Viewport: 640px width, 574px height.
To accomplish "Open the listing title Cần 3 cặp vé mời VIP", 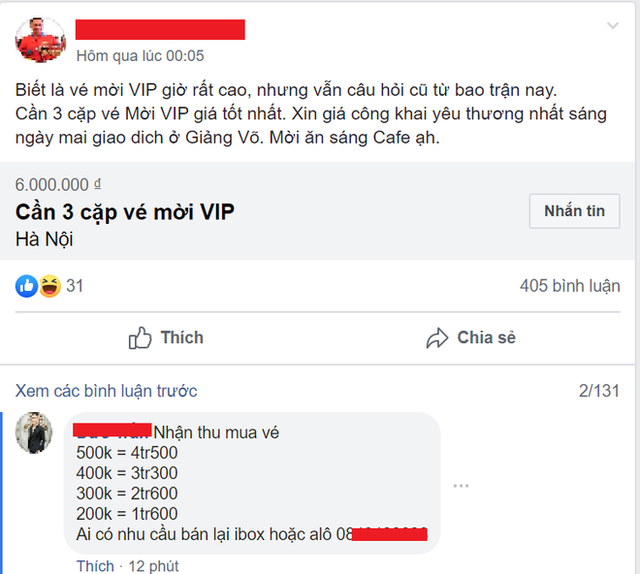I will point(125,212).
